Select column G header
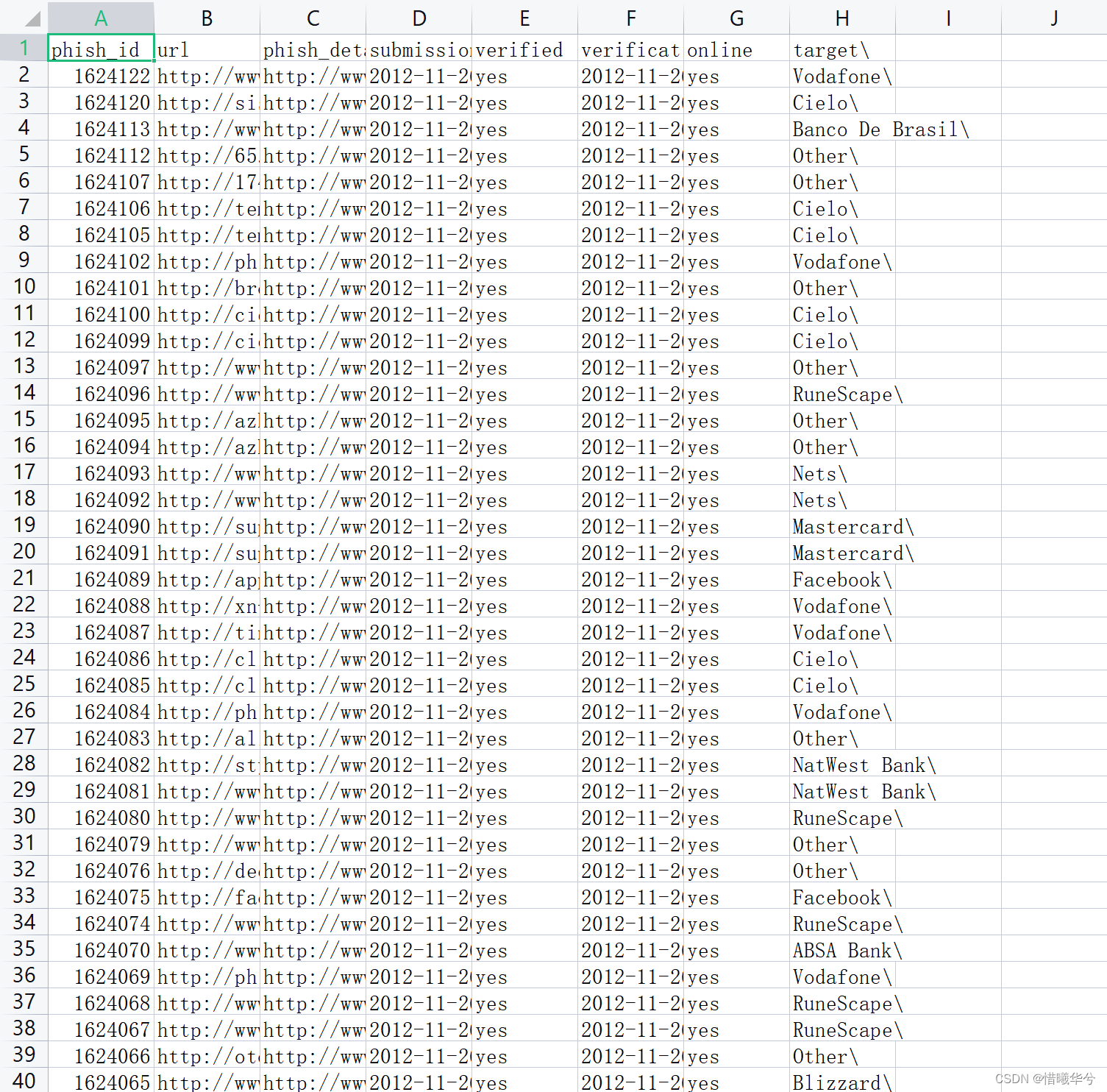The width and height of the screenshot is (1107, 1092). point(736,18)
